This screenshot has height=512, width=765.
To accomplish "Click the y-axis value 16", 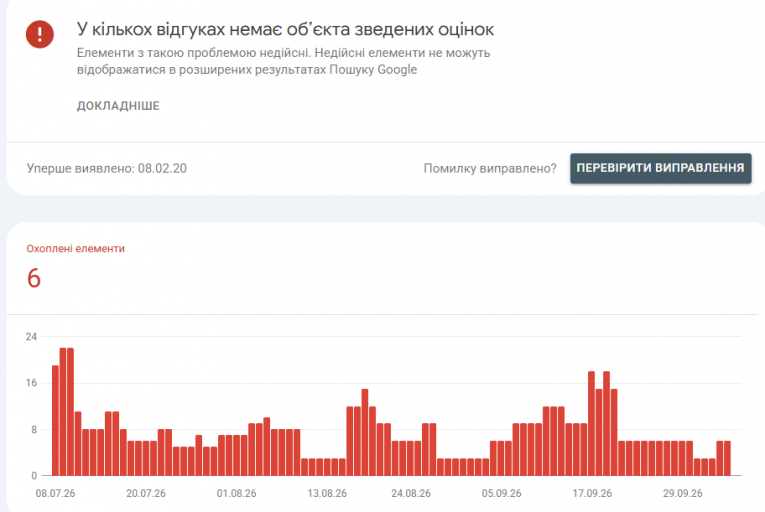I will [31, 383].
